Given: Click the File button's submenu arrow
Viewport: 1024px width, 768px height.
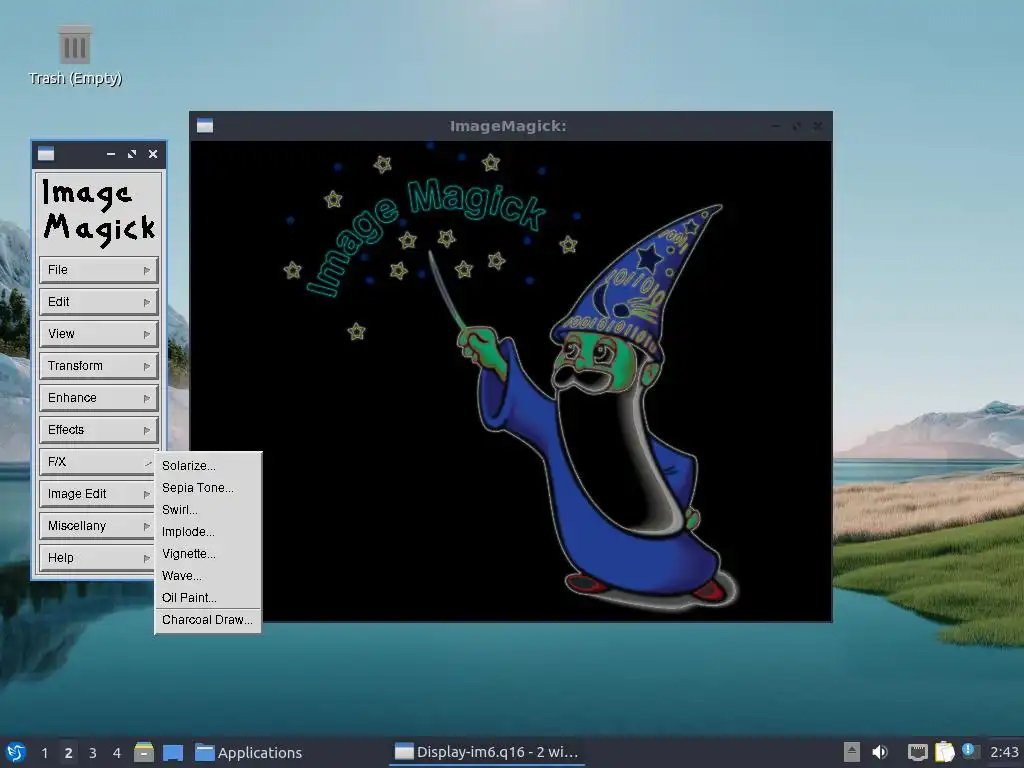Looking at the screenshot, I should pos(147,270).
